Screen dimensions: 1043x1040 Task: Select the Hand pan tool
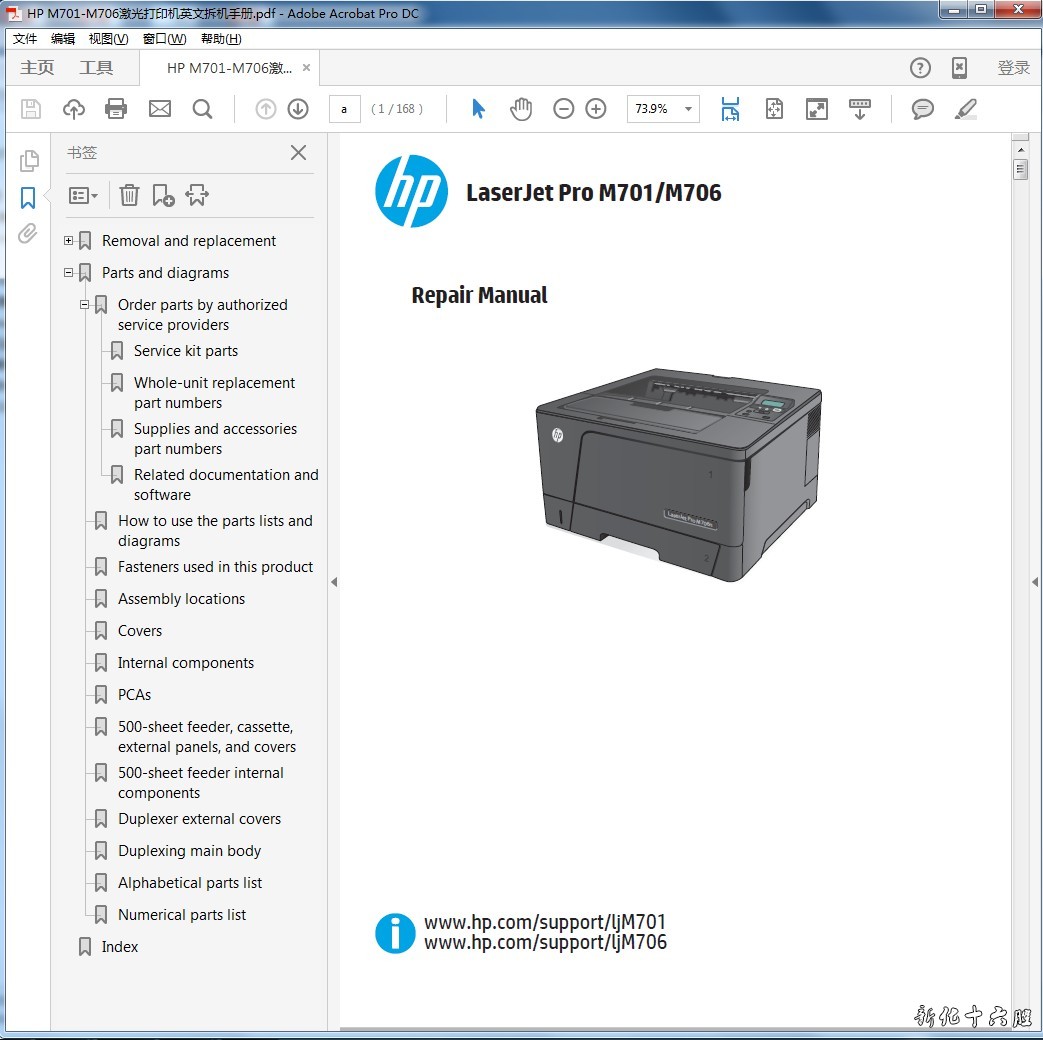(521, 109)
